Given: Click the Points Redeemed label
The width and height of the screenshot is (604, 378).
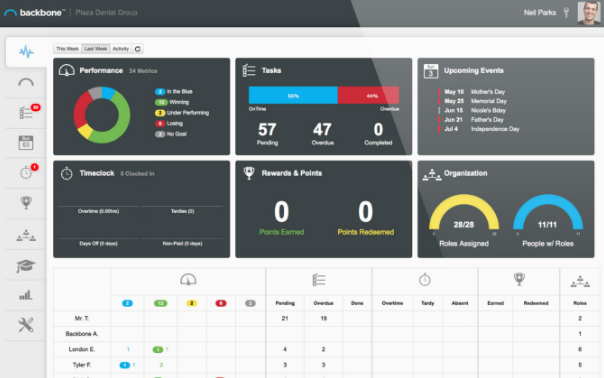Looking at the screenshot, I should [366, 232].
